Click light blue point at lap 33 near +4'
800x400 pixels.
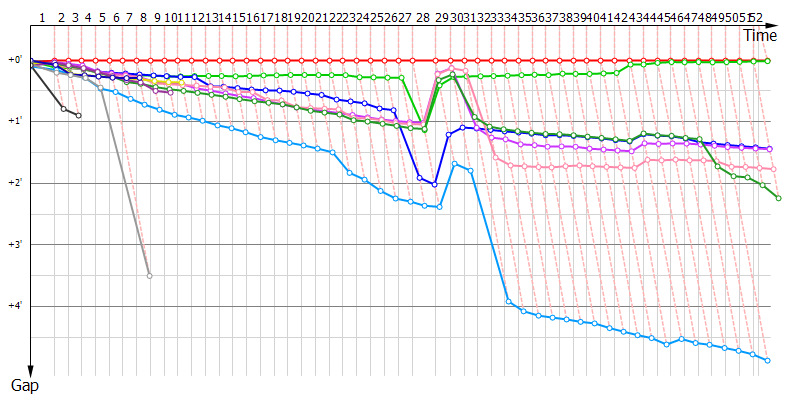[508, 301]
